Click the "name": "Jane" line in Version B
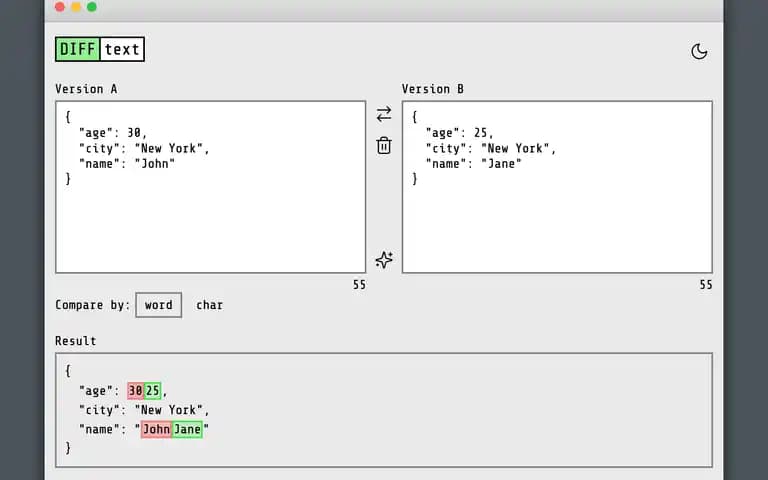The height and width of the screenshot is (480, 768). pos(474,164)
